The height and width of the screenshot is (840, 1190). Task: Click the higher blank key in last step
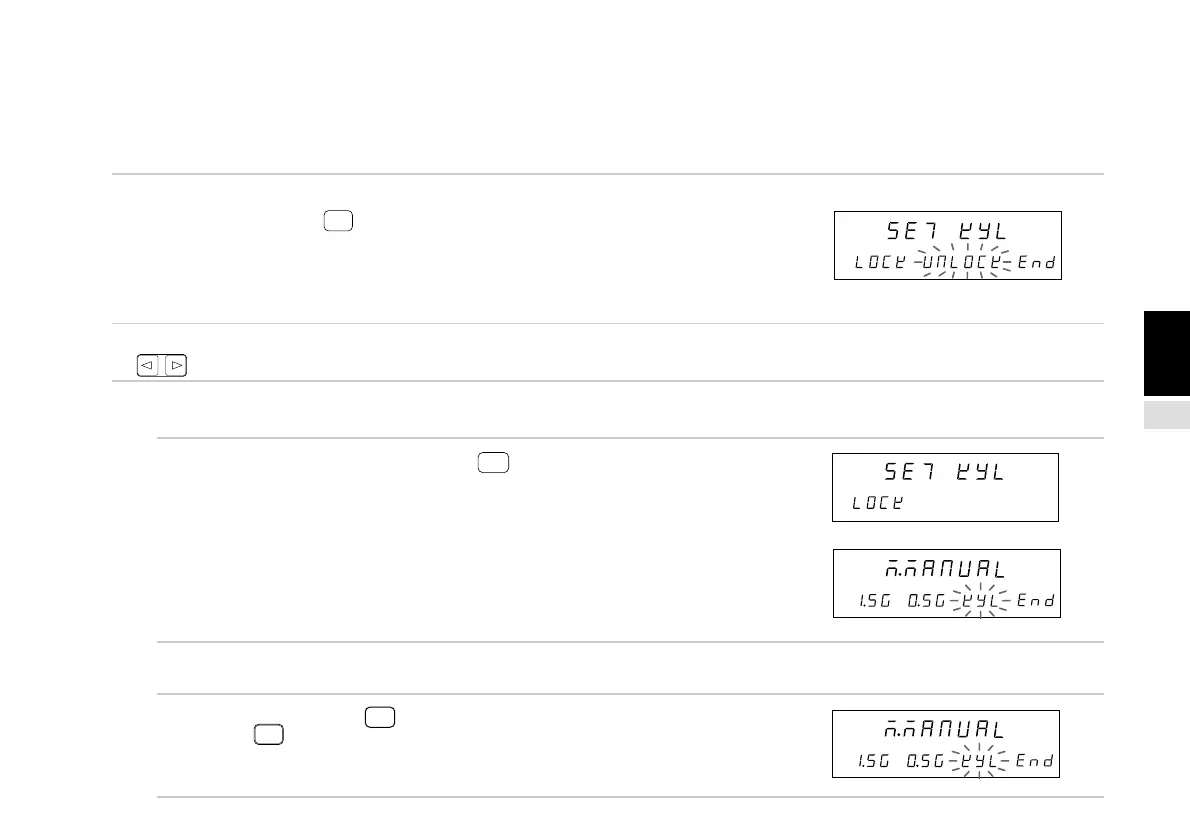tap(380, 715)
